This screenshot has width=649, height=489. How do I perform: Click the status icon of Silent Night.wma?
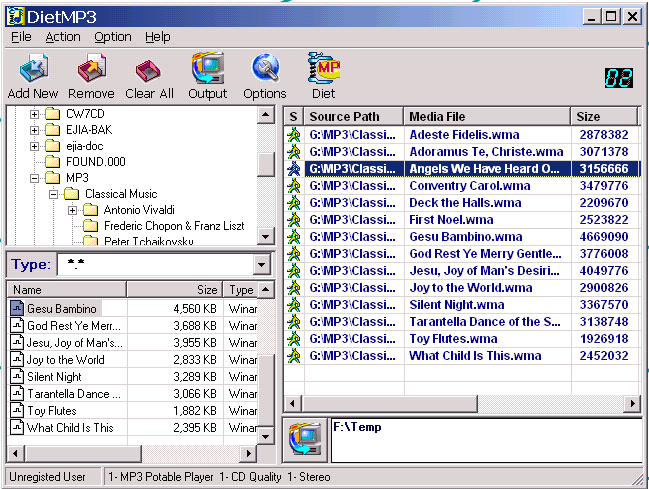(294, 305)
